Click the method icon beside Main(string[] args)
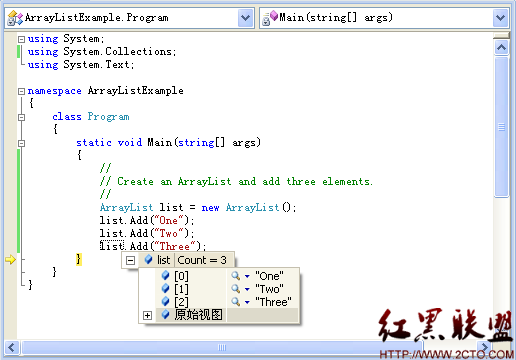Screen dimensions: 516x360 tap(270, 18)
